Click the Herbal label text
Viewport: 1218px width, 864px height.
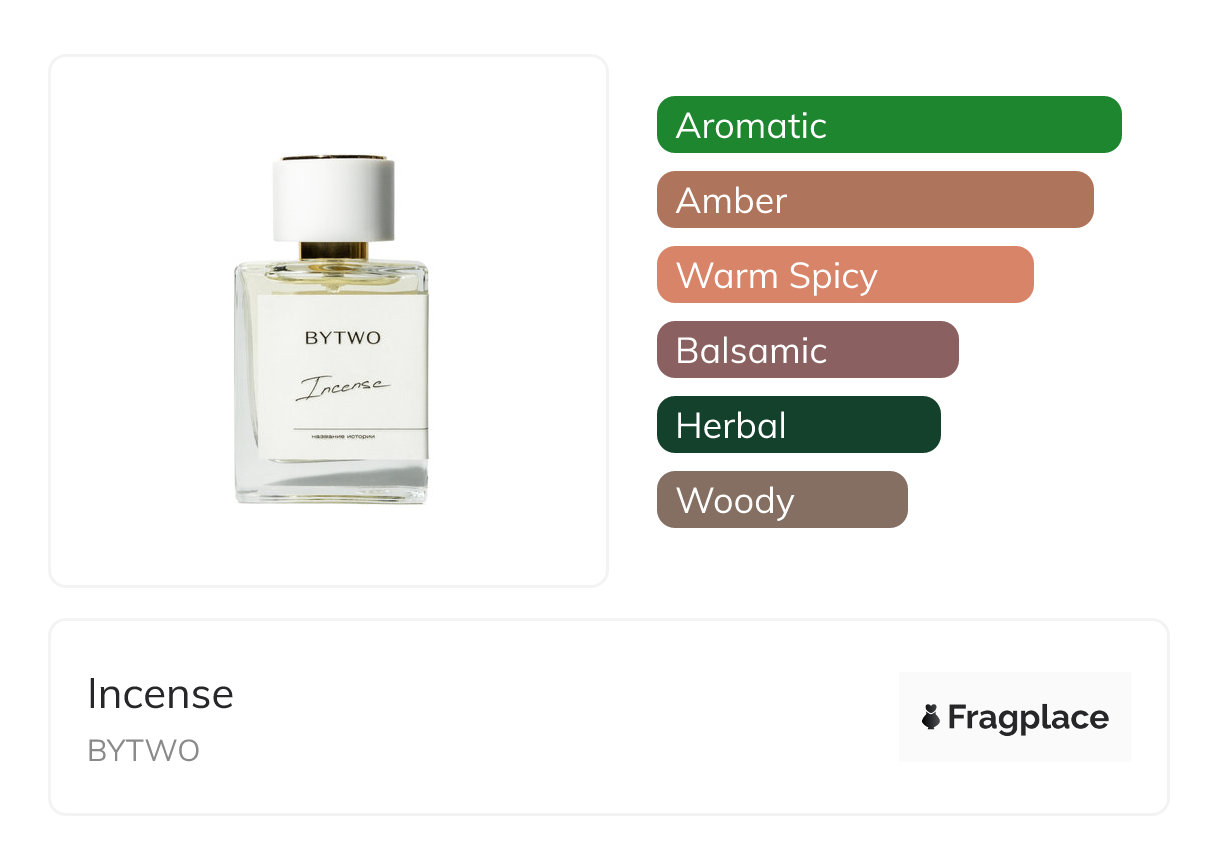(x=731, y=426)
